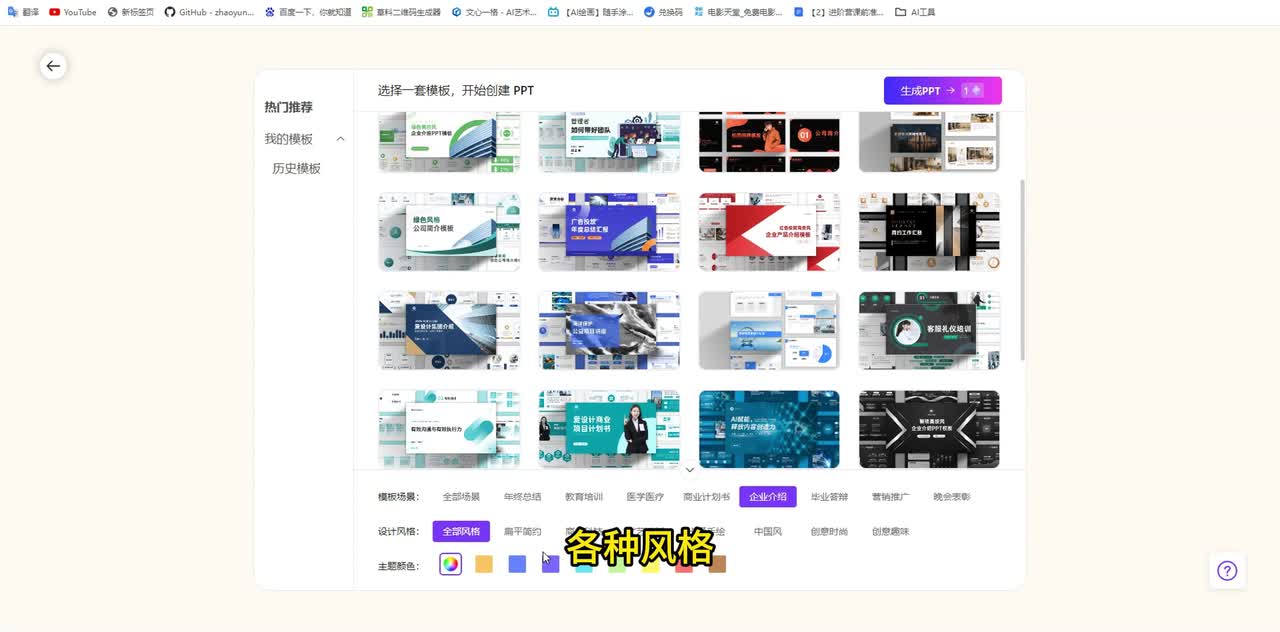
Task: Switch to 企业介绍 scene tab
Action: click(768, 497)
